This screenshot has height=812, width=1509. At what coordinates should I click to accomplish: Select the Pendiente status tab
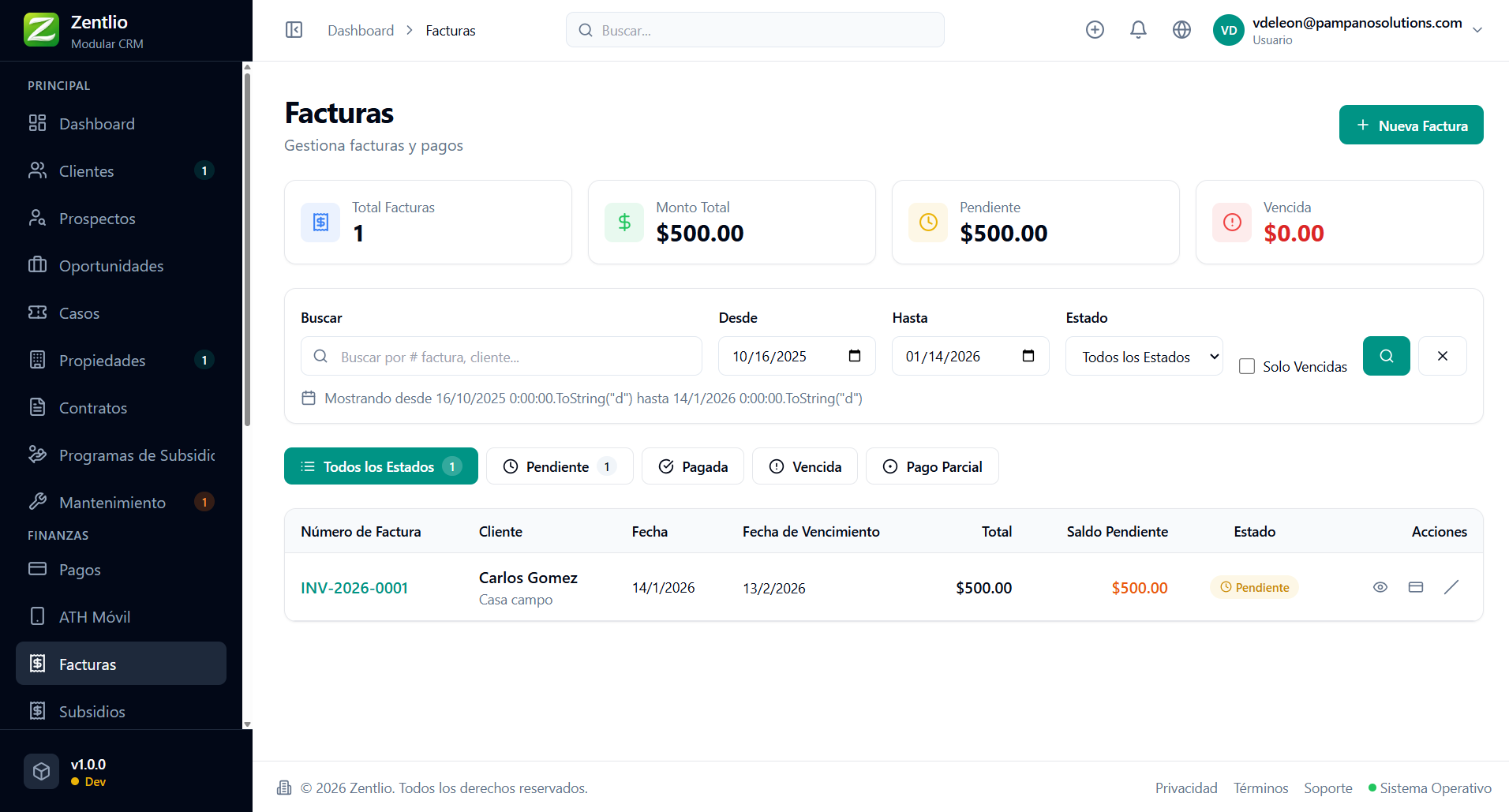[x=559, y=466]
